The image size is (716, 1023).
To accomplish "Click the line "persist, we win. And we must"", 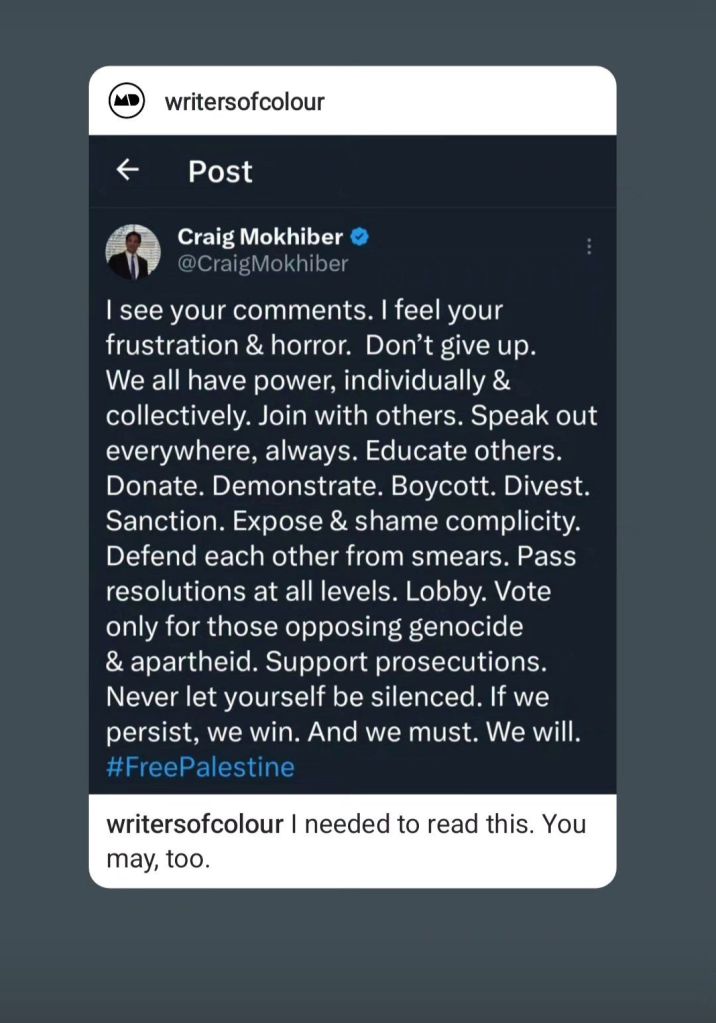I will 342,731.
